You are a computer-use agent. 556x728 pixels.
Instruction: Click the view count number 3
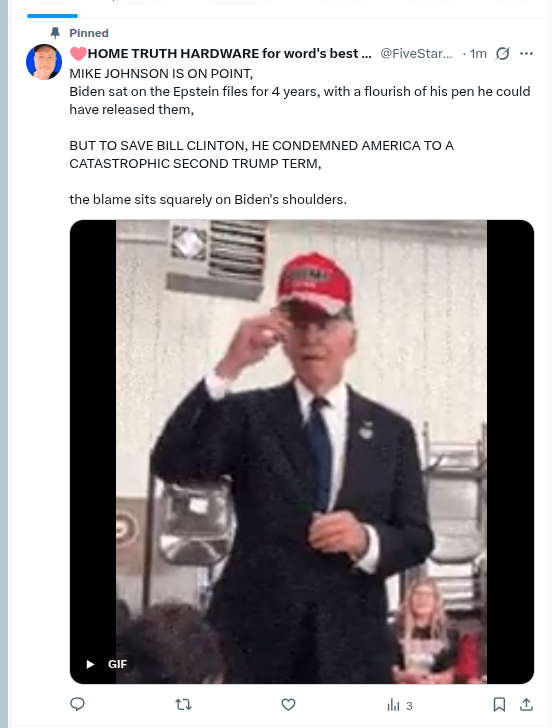point(409,706)
